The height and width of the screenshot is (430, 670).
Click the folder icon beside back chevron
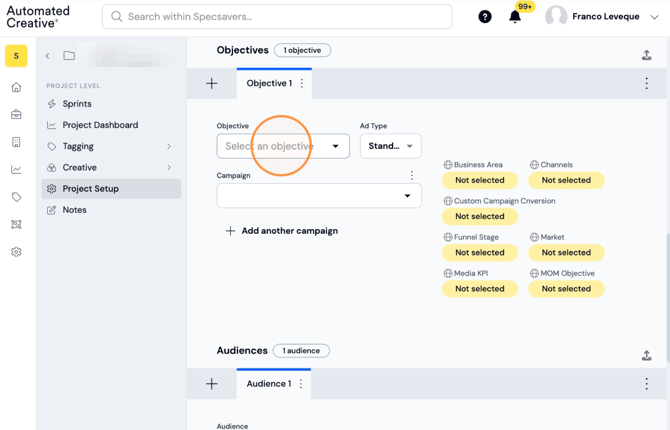(69, 56)
